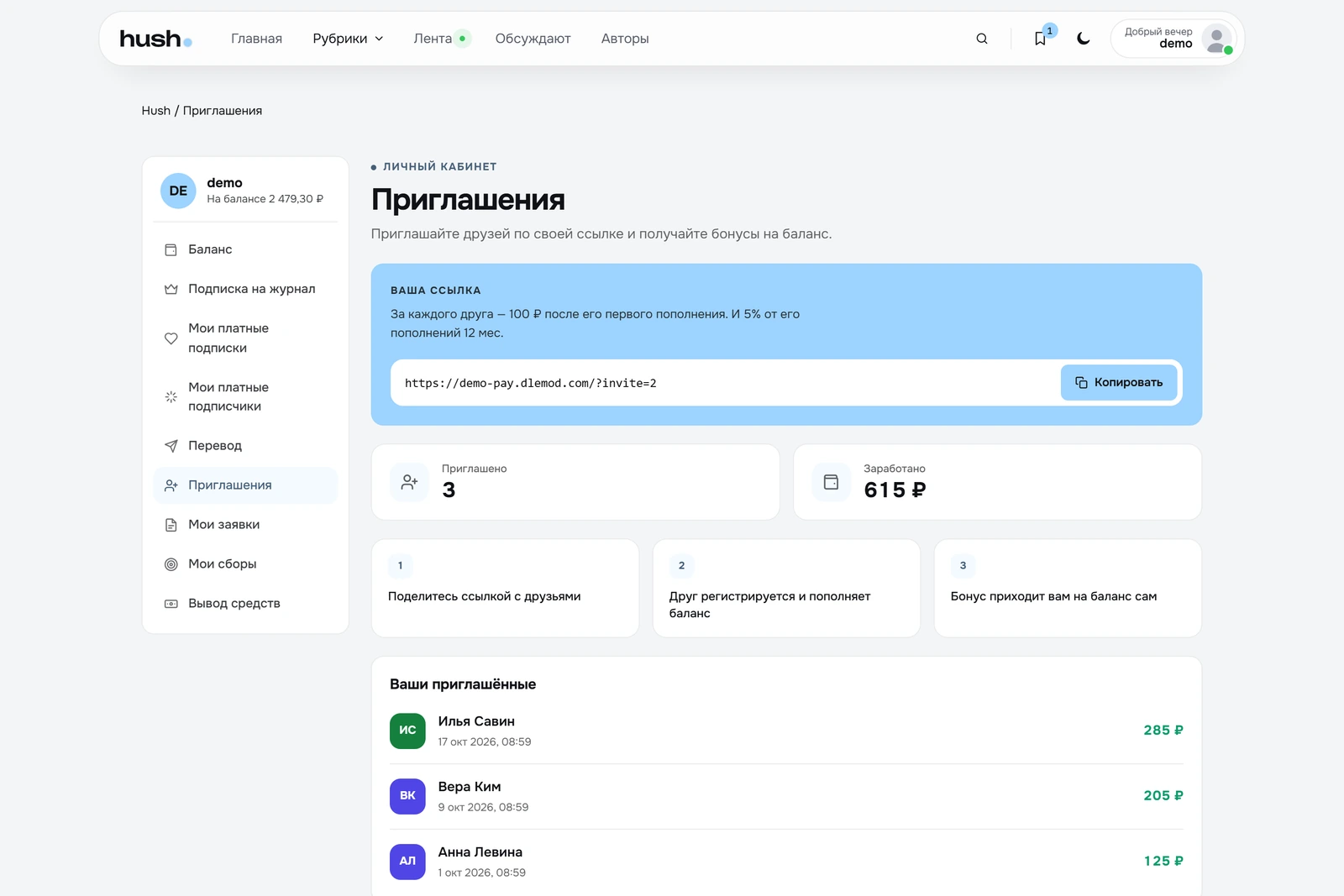Click the user-plus icon in Приглашено card
Image resolution: width=1344 pixels, height=896 pixels.
click(x=410, y=482)
